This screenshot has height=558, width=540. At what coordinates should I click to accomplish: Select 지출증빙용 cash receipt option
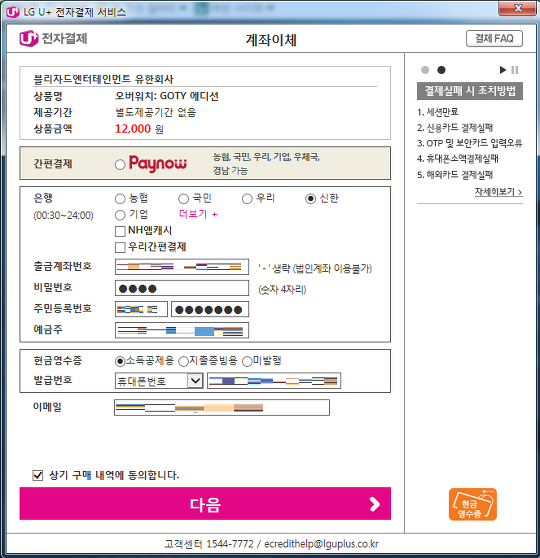coord(183,362)
